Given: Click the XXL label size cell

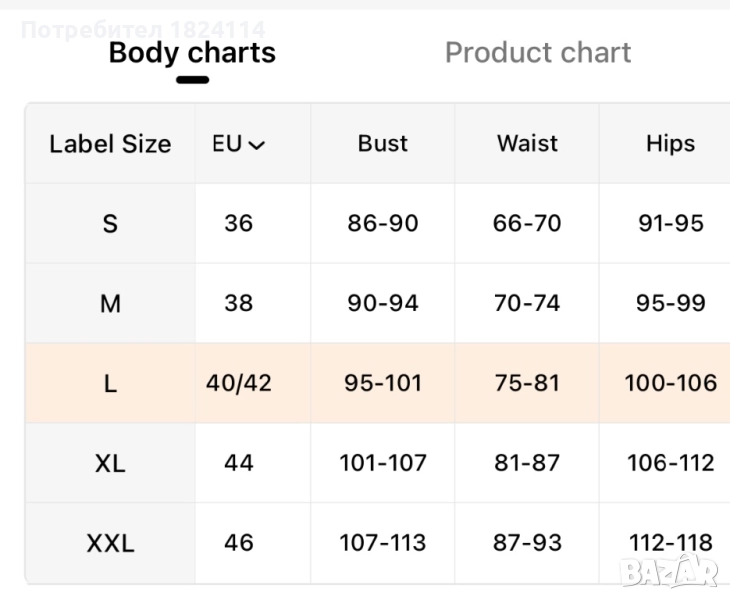Looking at the screenshot, I should pos(110,543).
